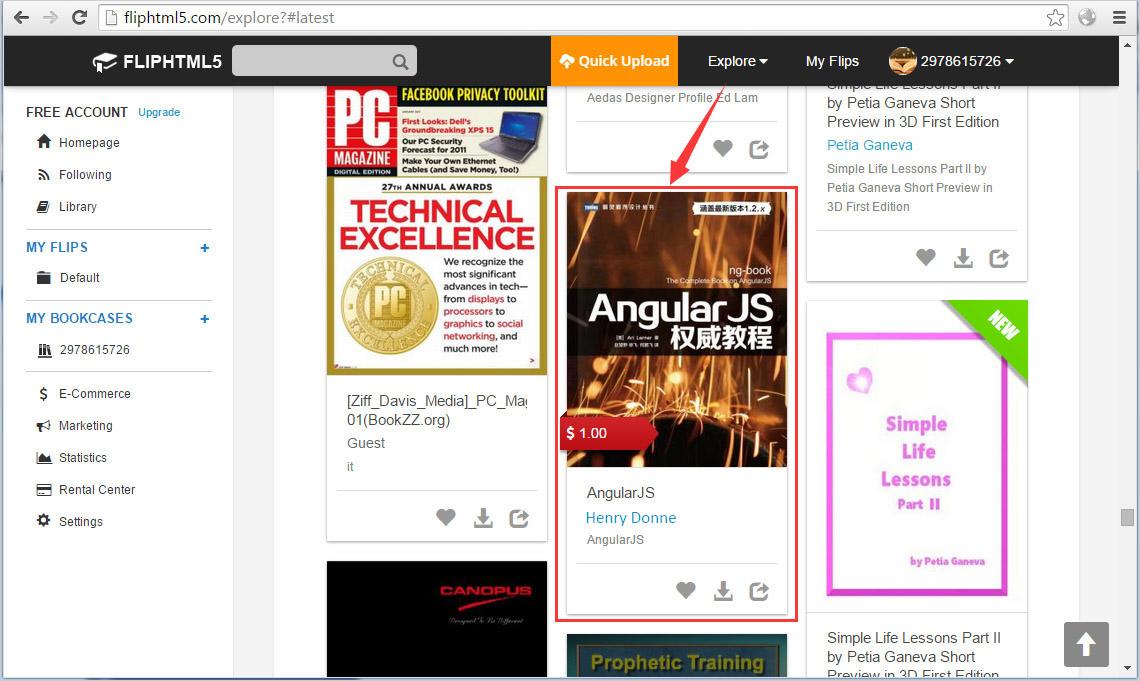Click the FLIPHTML5 logo
Viewport: 1140px width, 681px height.
[157, 62]
